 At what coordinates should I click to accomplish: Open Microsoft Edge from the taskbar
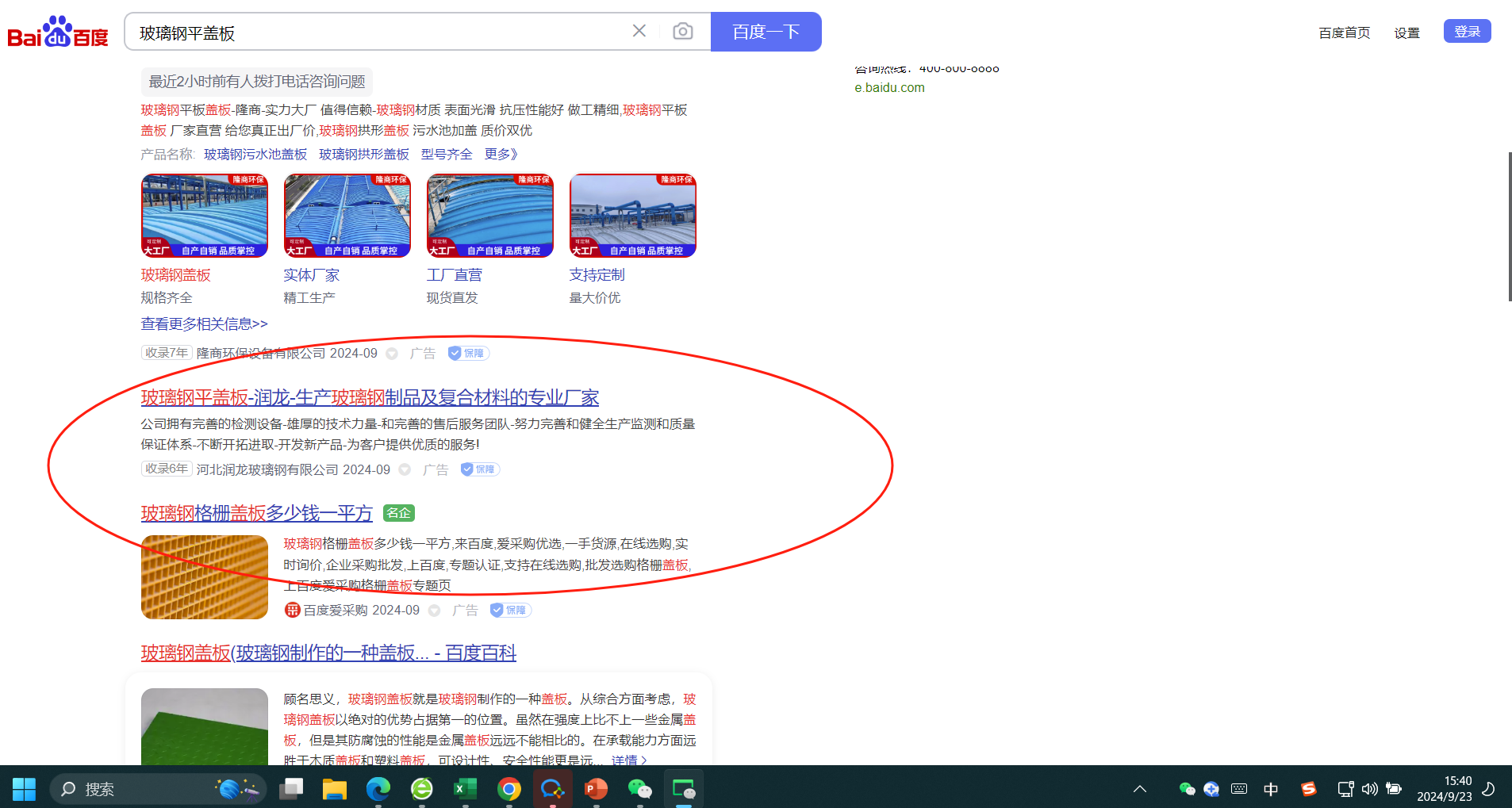[378, 788]
